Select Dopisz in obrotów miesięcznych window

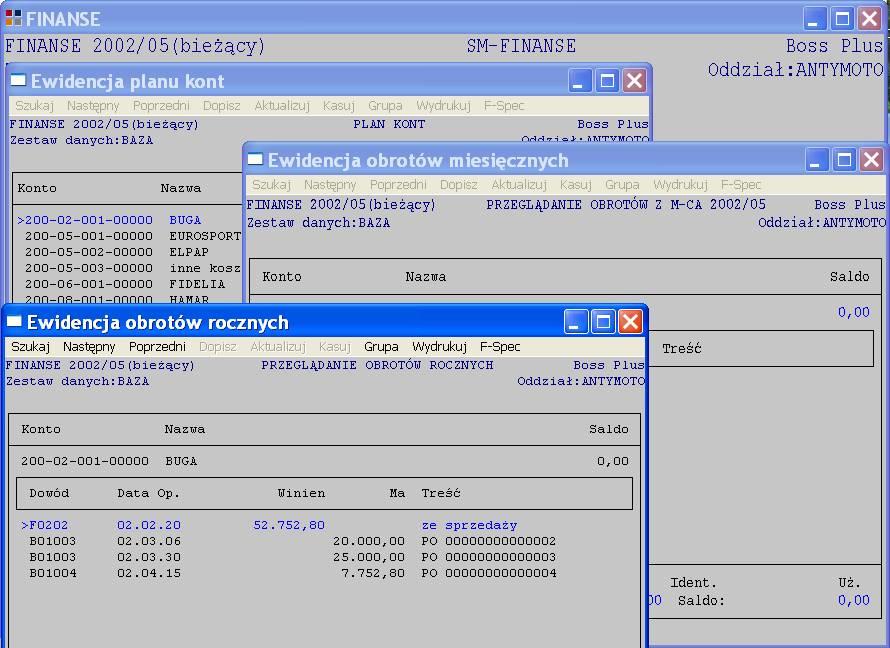click(x=459, y=184)
